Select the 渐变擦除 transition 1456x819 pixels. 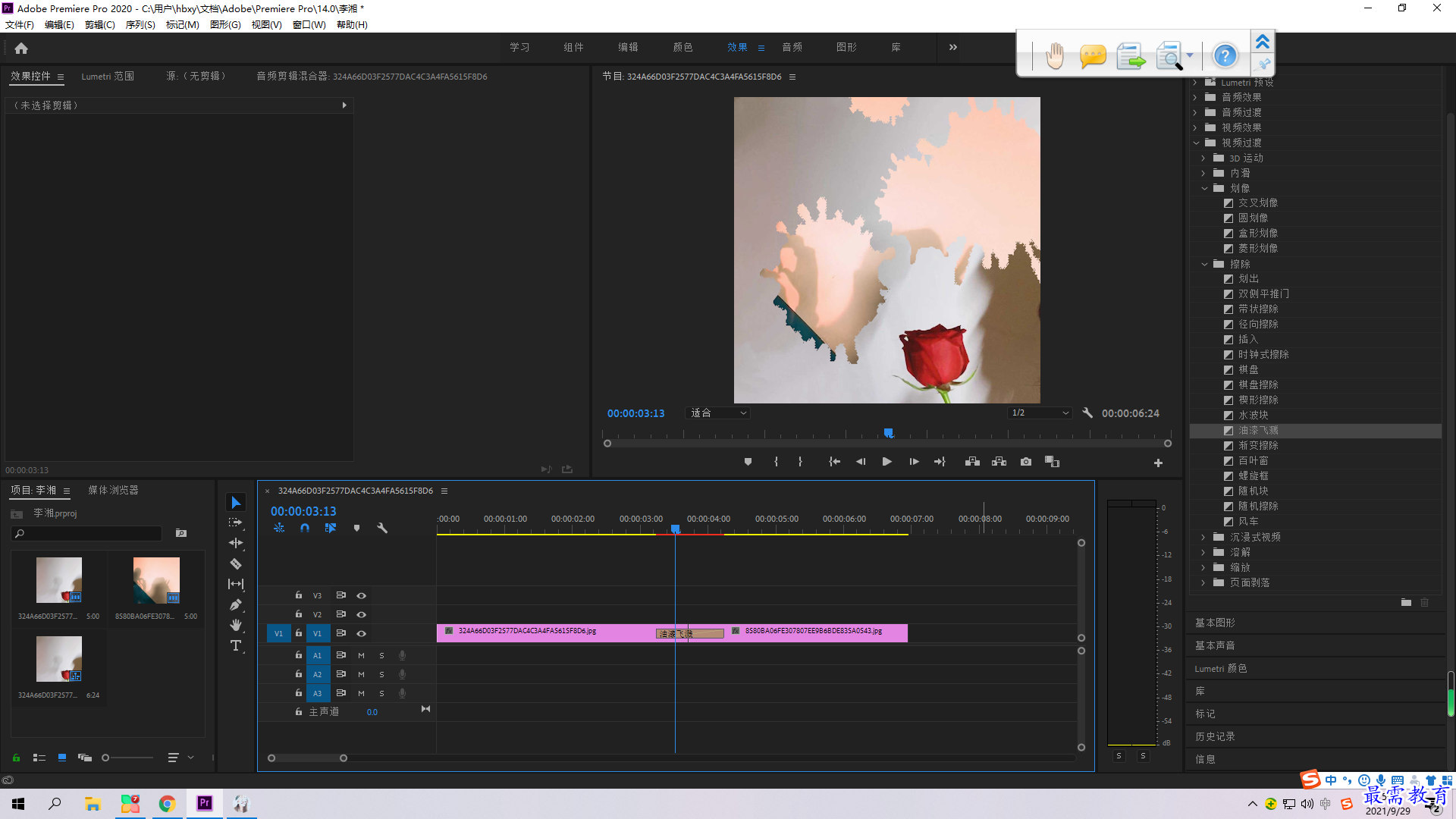[x=1259, y=445]
